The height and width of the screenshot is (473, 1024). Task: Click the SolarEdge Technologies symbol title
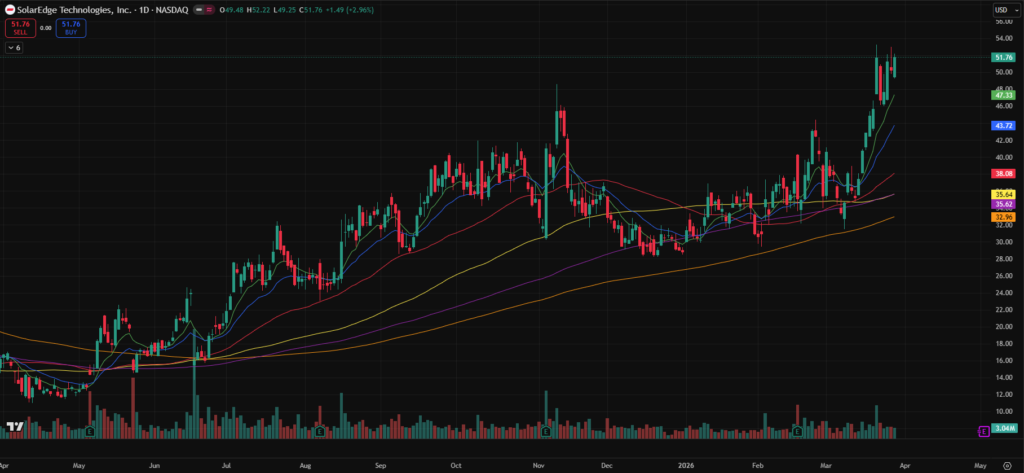tap(82, 10)
